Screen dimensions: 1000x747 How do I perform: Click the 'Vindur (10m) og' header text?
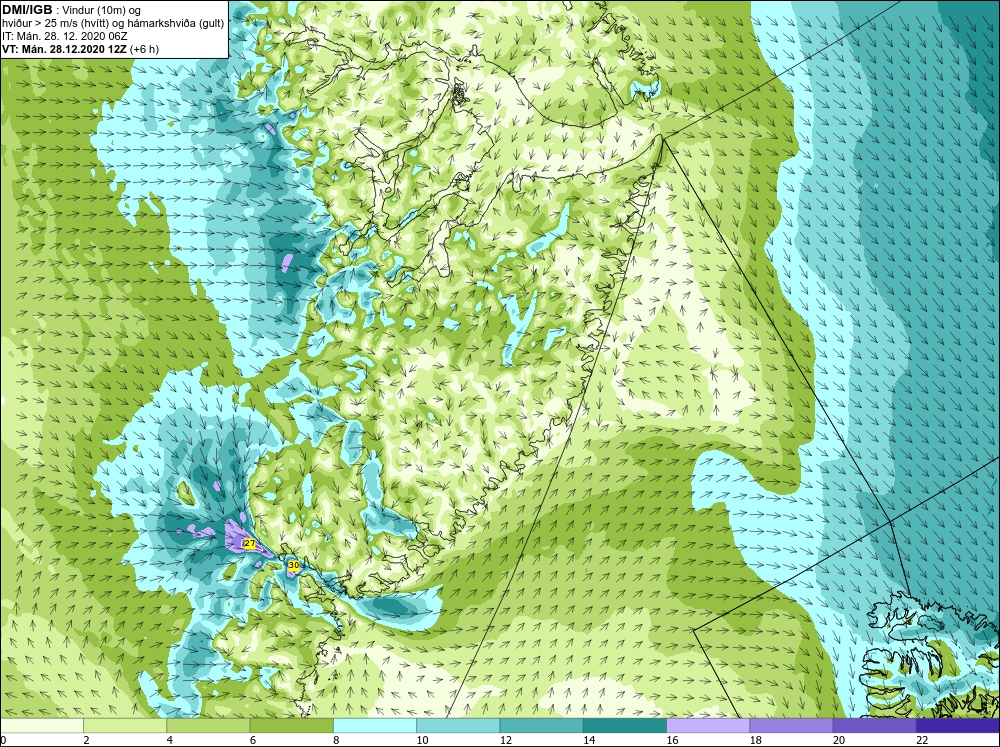coord(102,10)
